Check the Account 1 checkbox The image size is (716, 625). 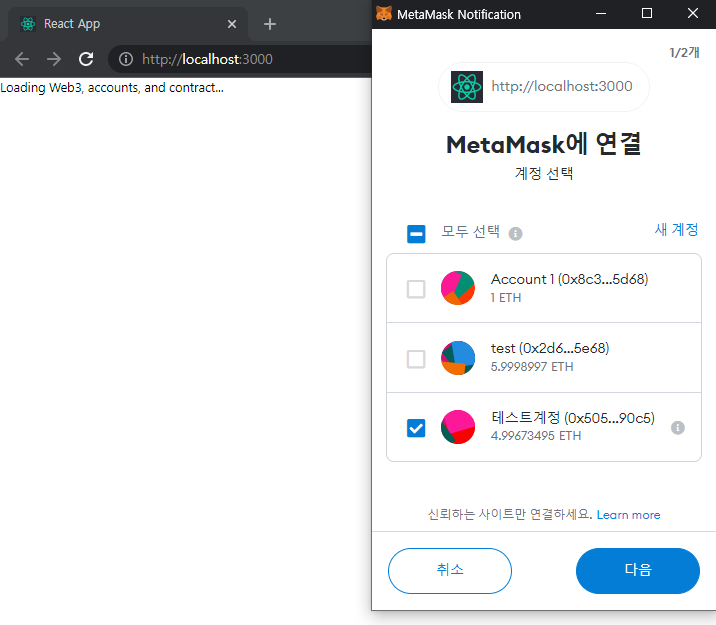pos(416,289)
